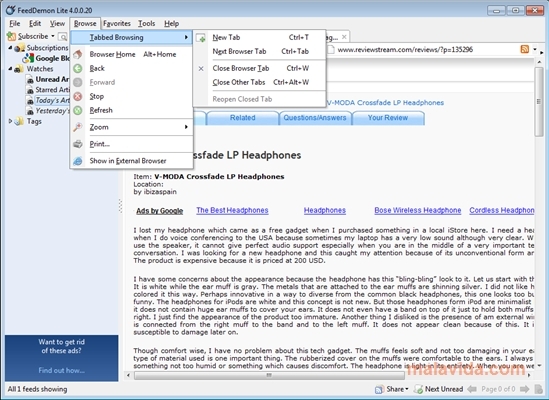Click the Show in External Browser icon

point(78,161)
